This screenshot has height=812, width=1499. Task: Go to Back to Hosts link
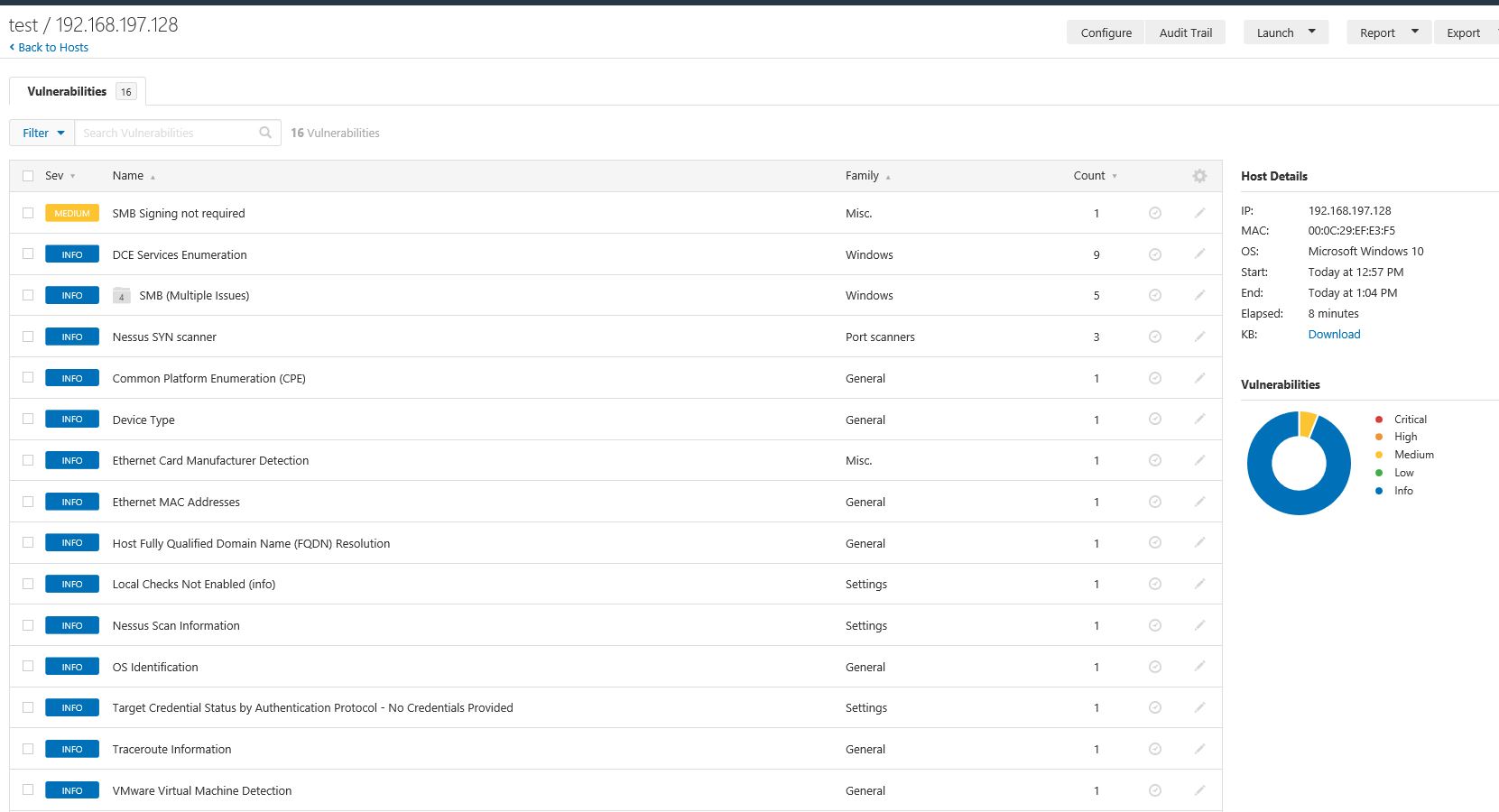[x=52, y=47]
